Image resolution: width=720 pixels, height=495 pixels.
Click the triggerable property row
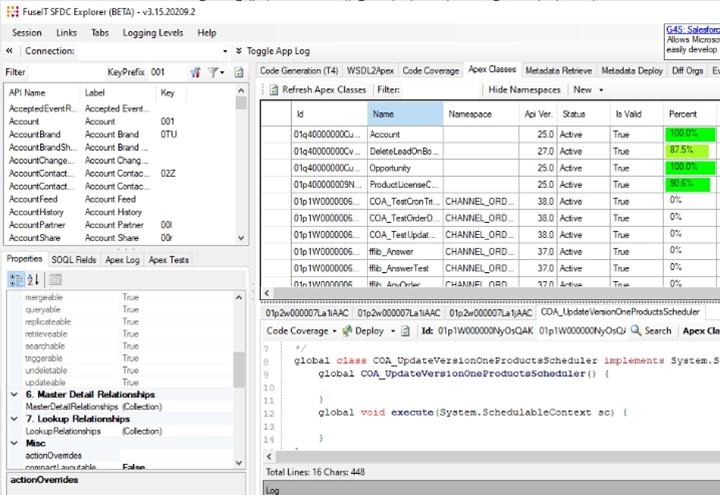[120, 358]
